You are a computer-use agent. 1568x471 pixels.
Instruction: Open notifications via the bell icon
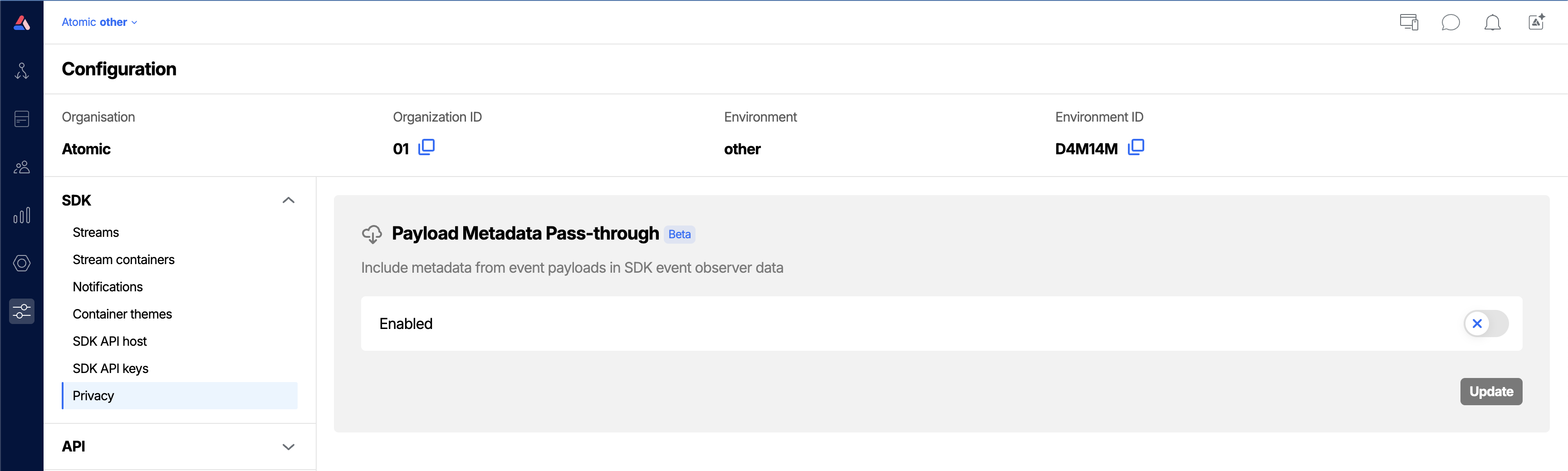(x=1493, y=22)
